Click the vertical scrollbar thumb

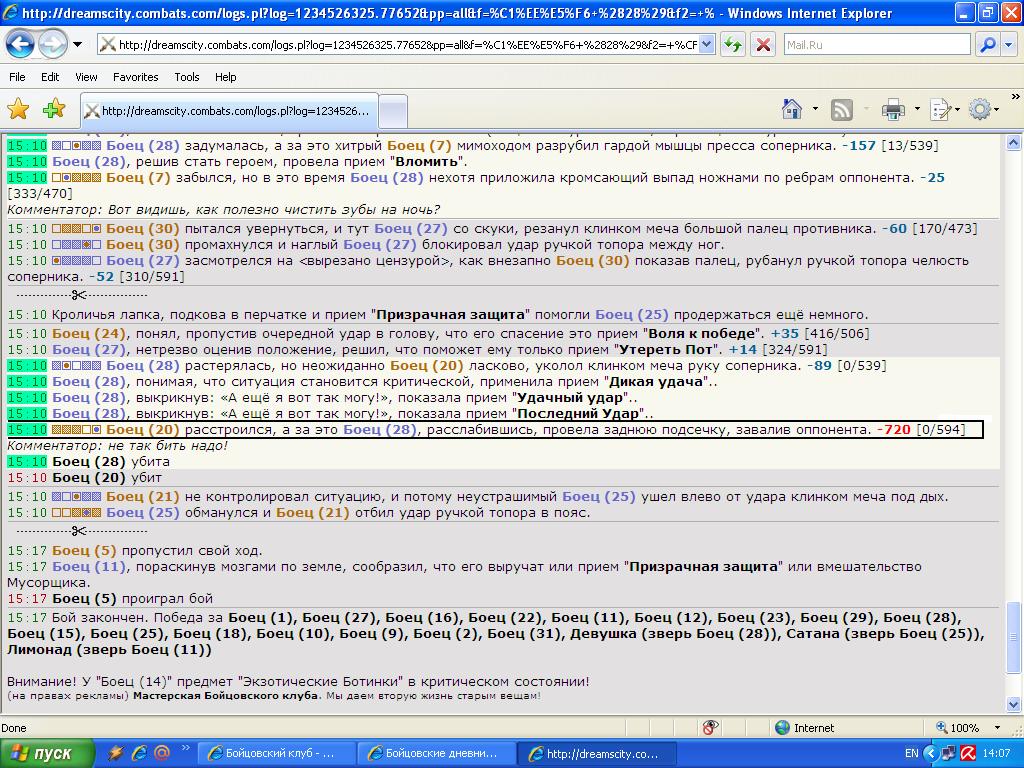(1014, 637)
